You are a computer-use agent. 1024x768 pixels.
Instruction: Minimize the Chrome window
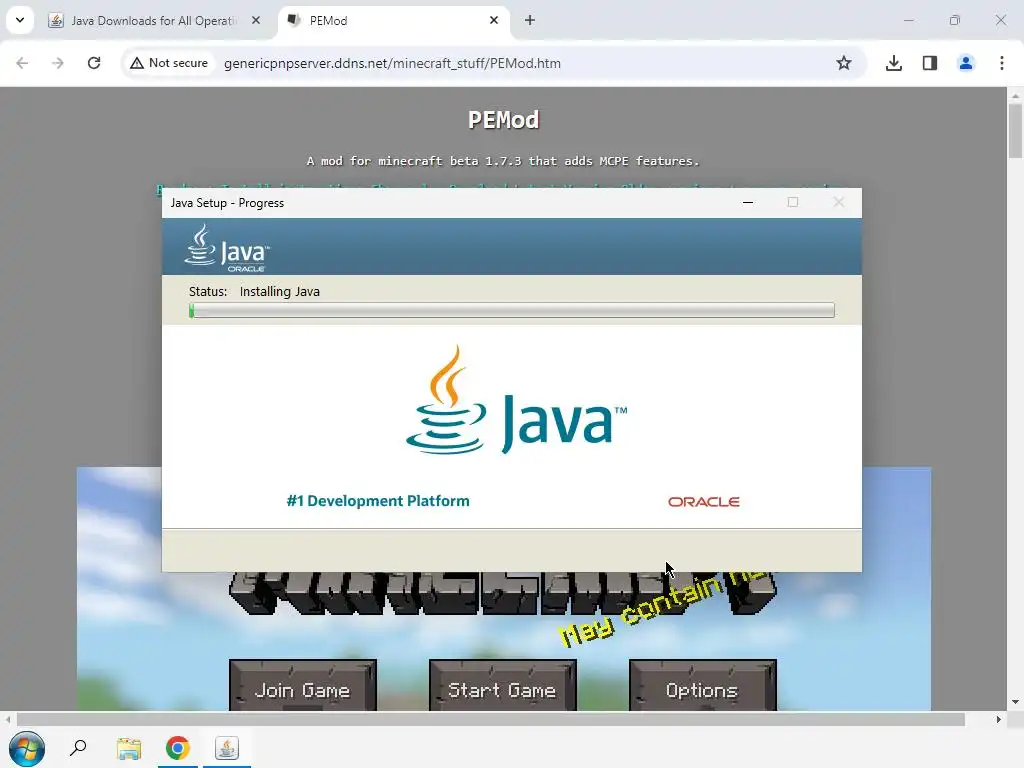908,20
